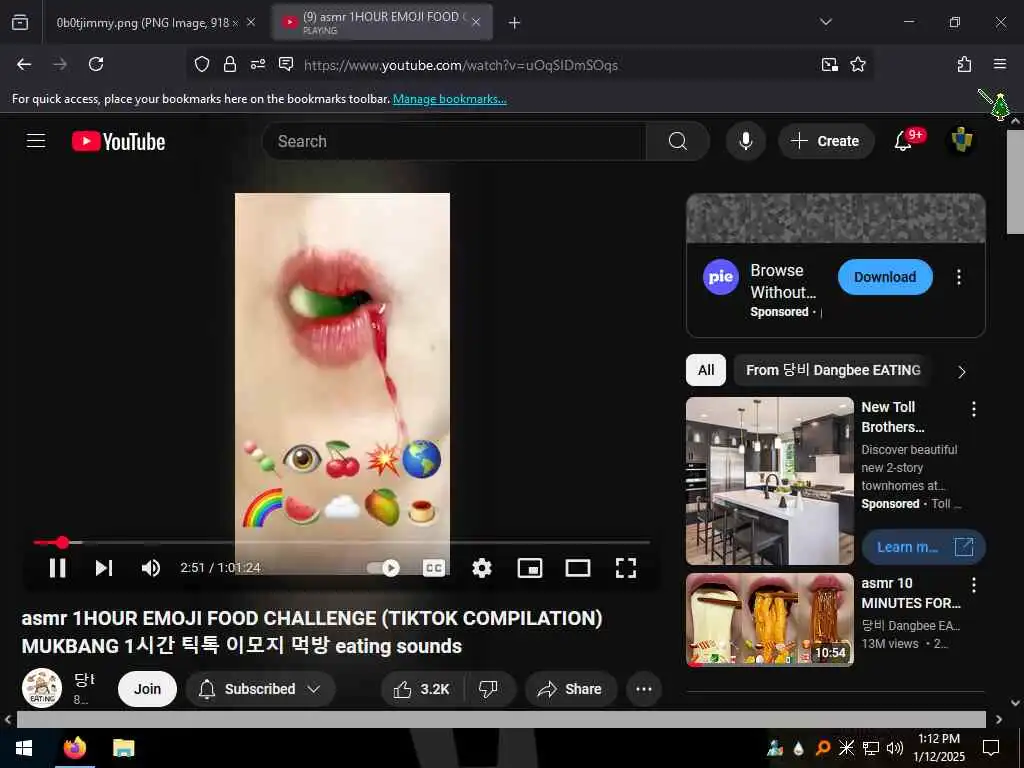Enable miniplayer mode
Viewport: 1024px width, 768px height.
pos(530,568)
